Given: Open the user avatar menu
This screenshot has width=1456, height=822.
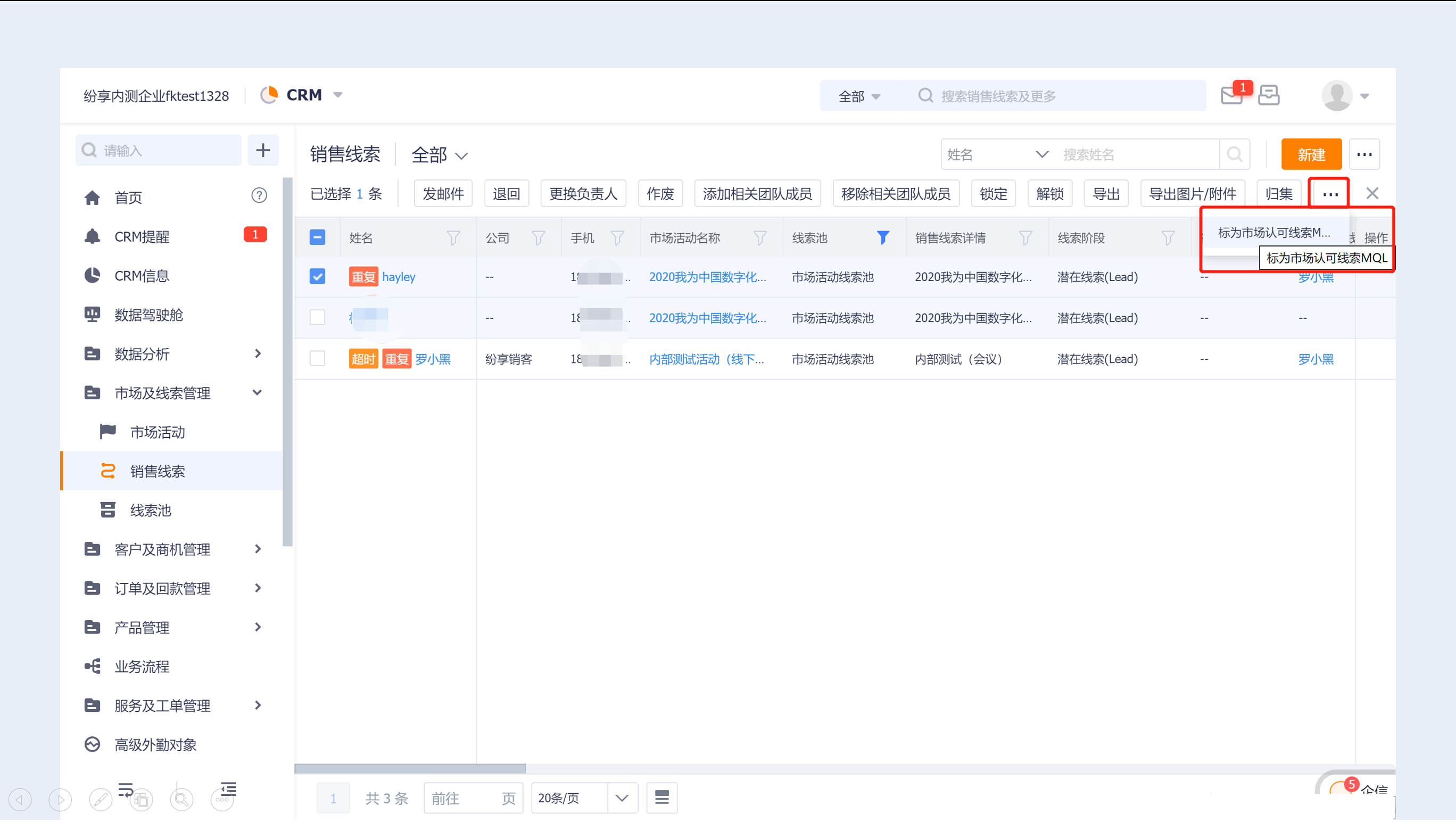Looking at the screenshot, I should 1345,95.
